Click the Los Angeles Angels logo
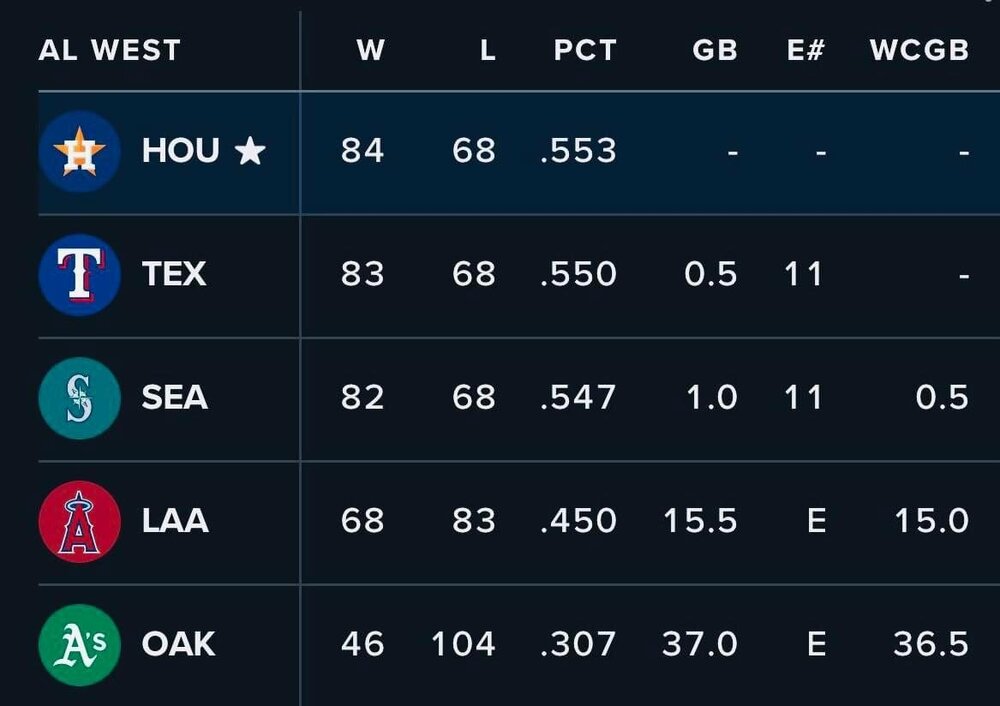This screenshot has height=706, width=1000. (x=79, y=522)
